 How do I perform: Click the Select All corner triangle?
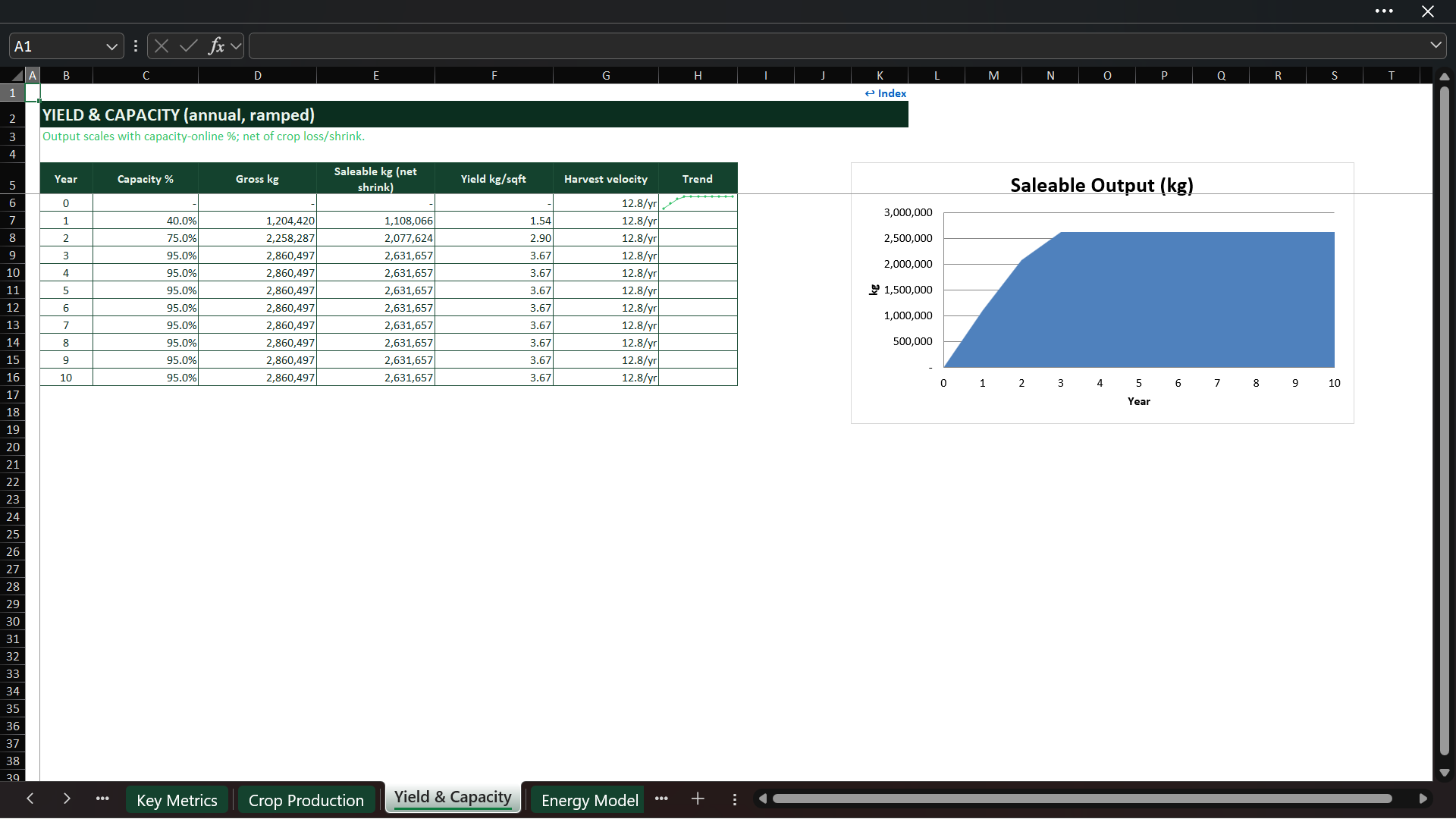(x=17, y=75)
